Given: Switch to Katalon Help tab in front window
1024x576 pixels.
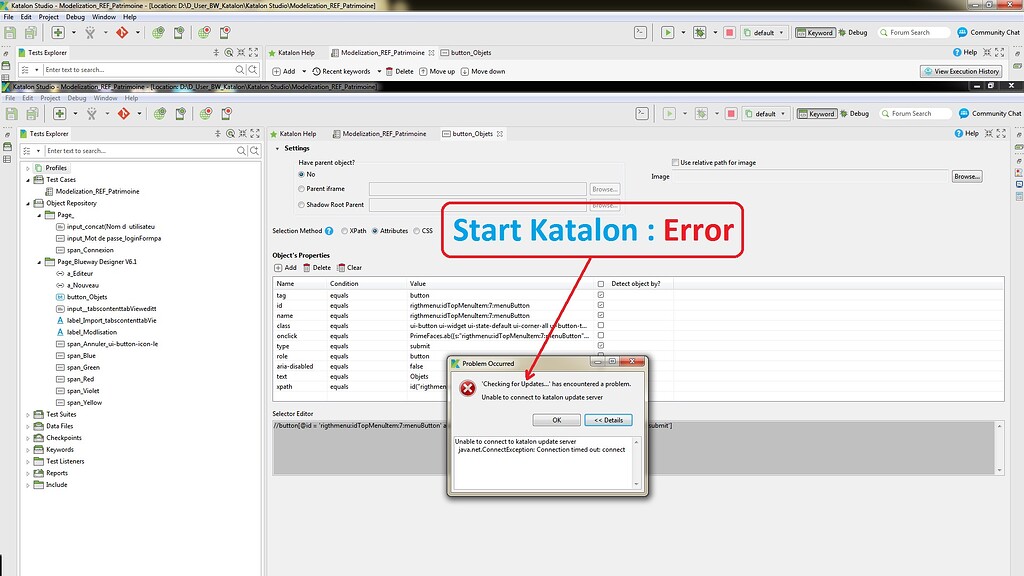Looking at the screenshot, I should 293,133.
